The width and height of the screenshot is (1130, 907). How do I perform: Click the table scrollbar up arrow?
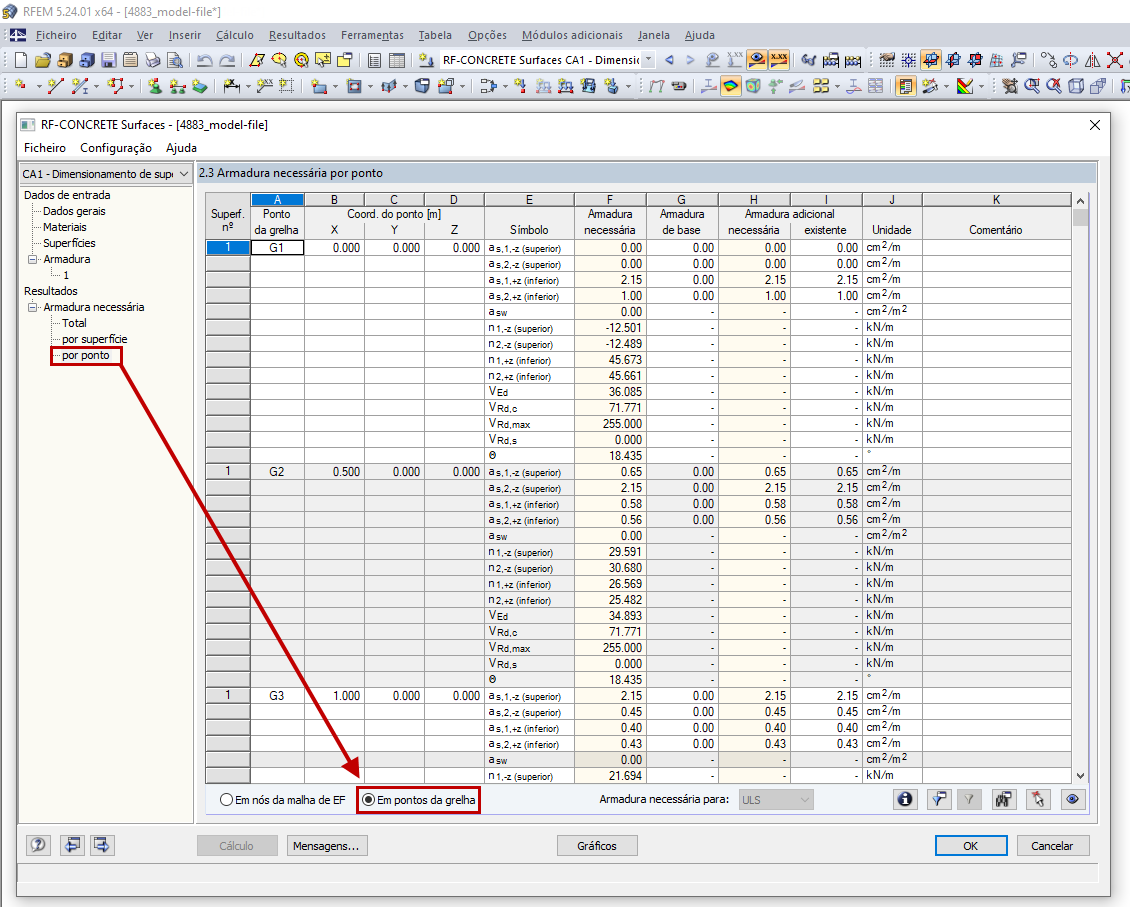[1080, 201]
